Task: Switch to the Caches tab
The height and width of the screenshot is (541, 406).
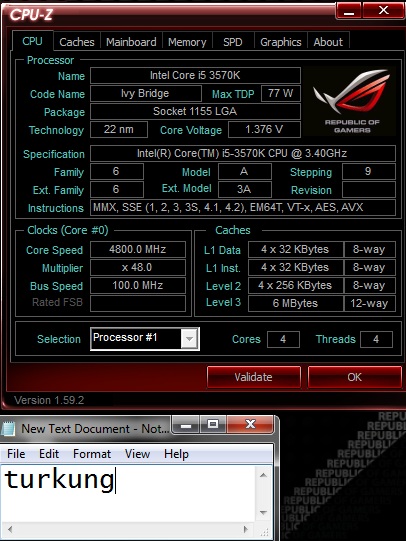Action: (x=77, y=42)
